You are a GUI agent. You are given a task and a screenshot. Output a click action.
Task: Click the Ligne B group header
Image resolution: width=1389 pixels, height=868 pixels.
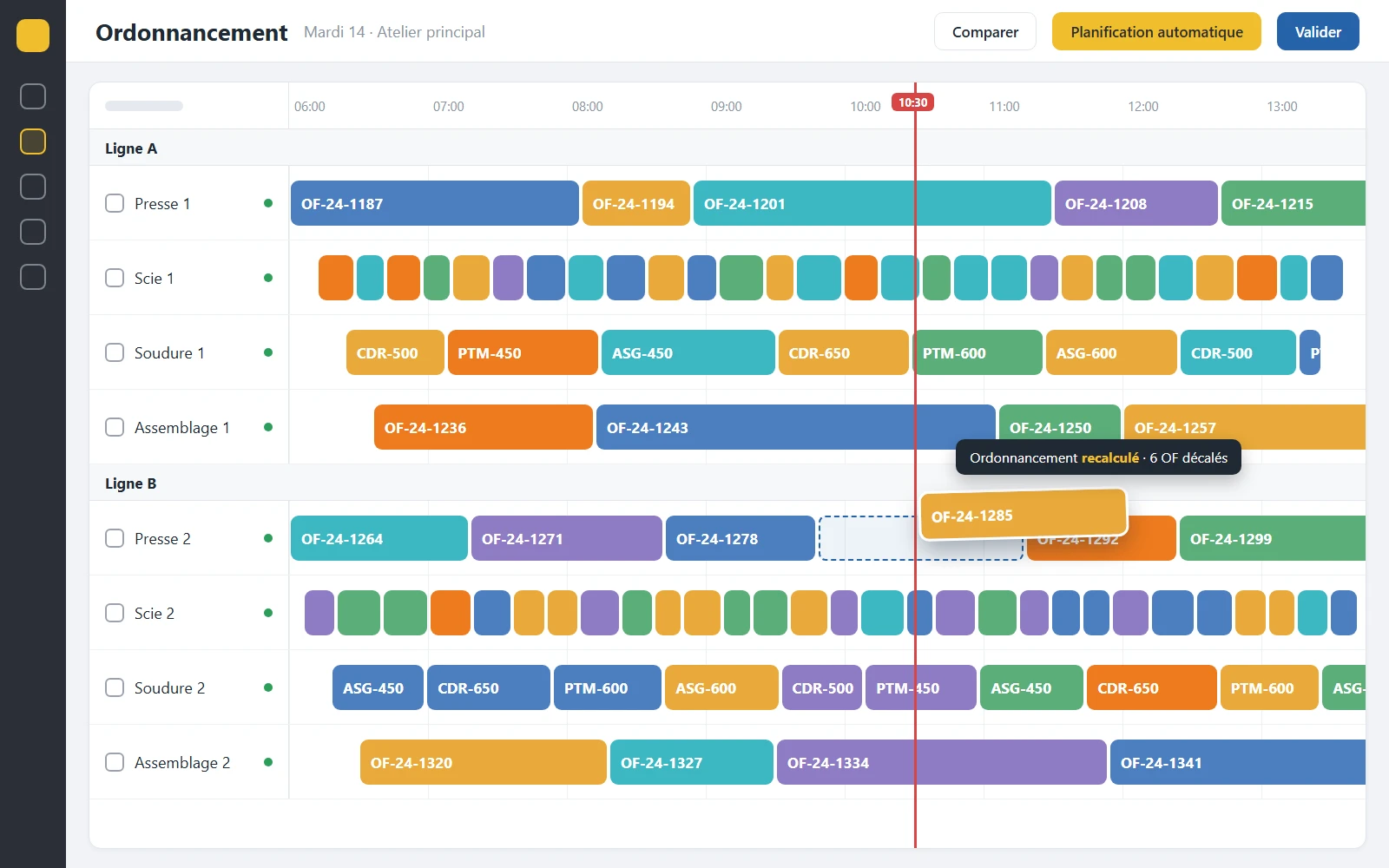tap(727, 483)
